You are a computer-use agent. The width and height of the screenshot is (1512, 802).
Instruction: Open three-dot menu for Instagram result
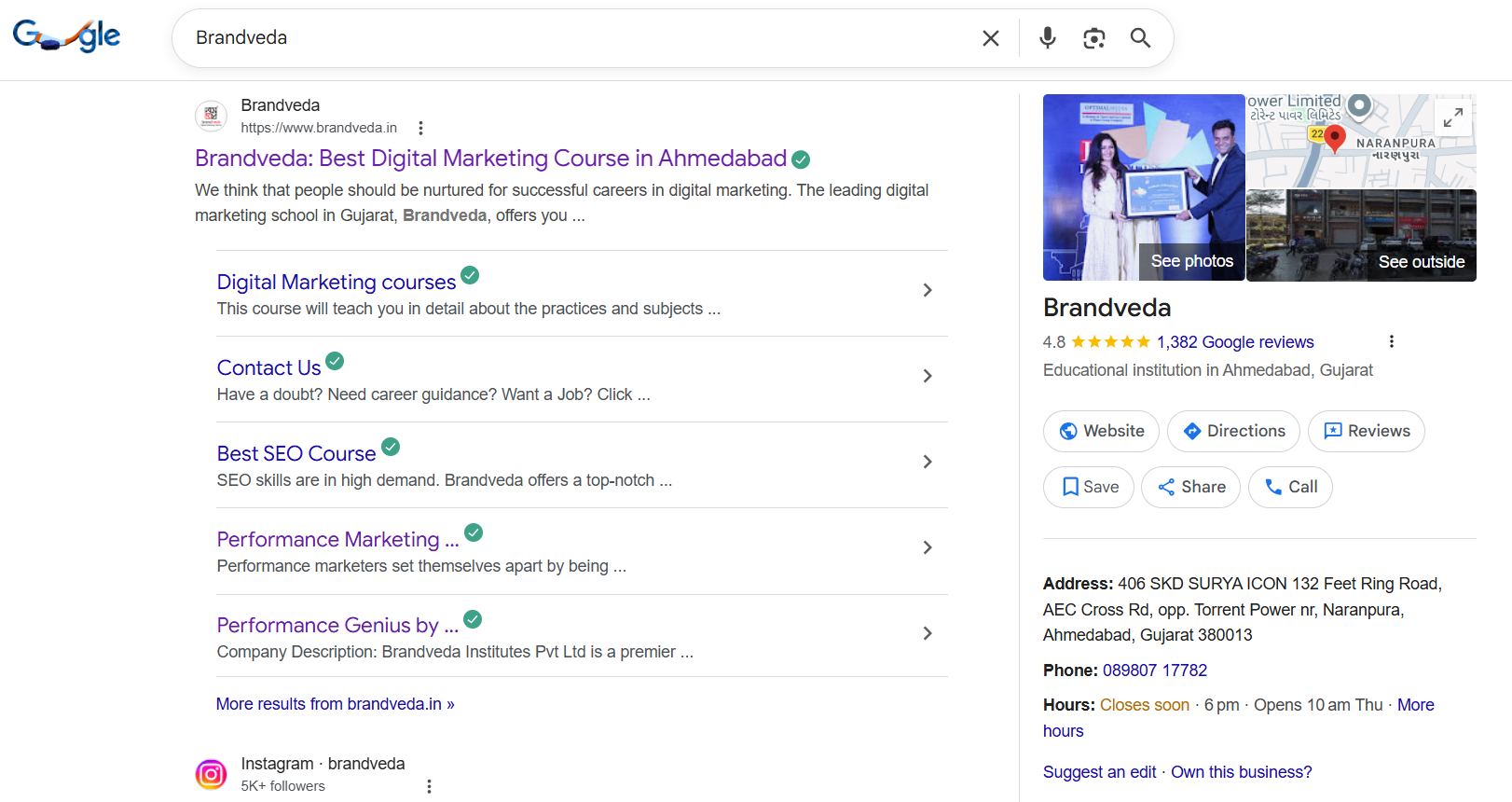click(429, 786)
